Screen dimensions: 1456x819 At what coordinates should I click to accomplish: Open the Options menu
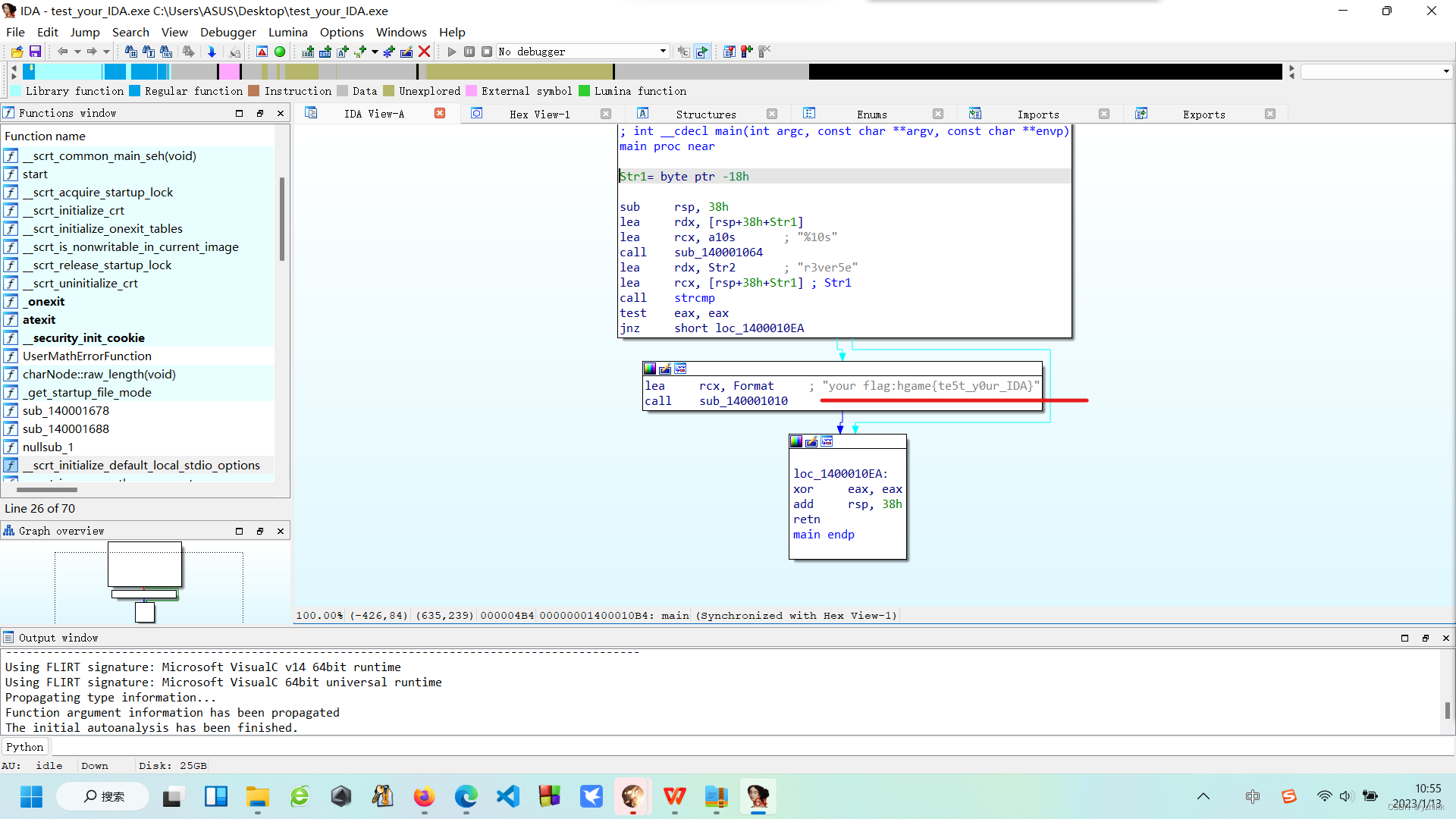342,32
